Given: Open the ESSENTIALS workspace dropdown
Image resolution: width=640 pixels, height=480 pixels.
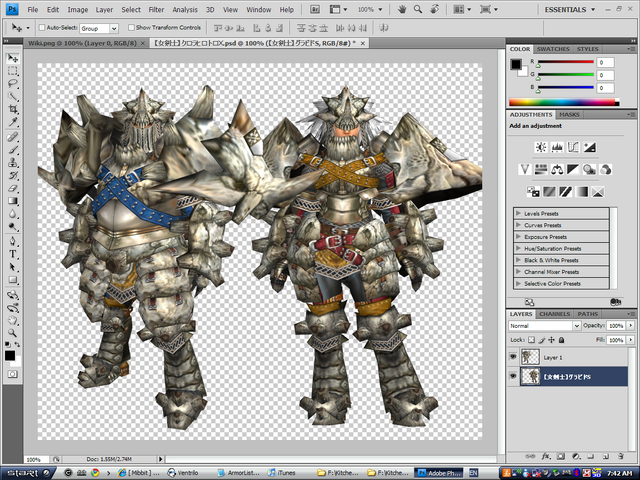Looking at the screenshot, I should point(569,9).
